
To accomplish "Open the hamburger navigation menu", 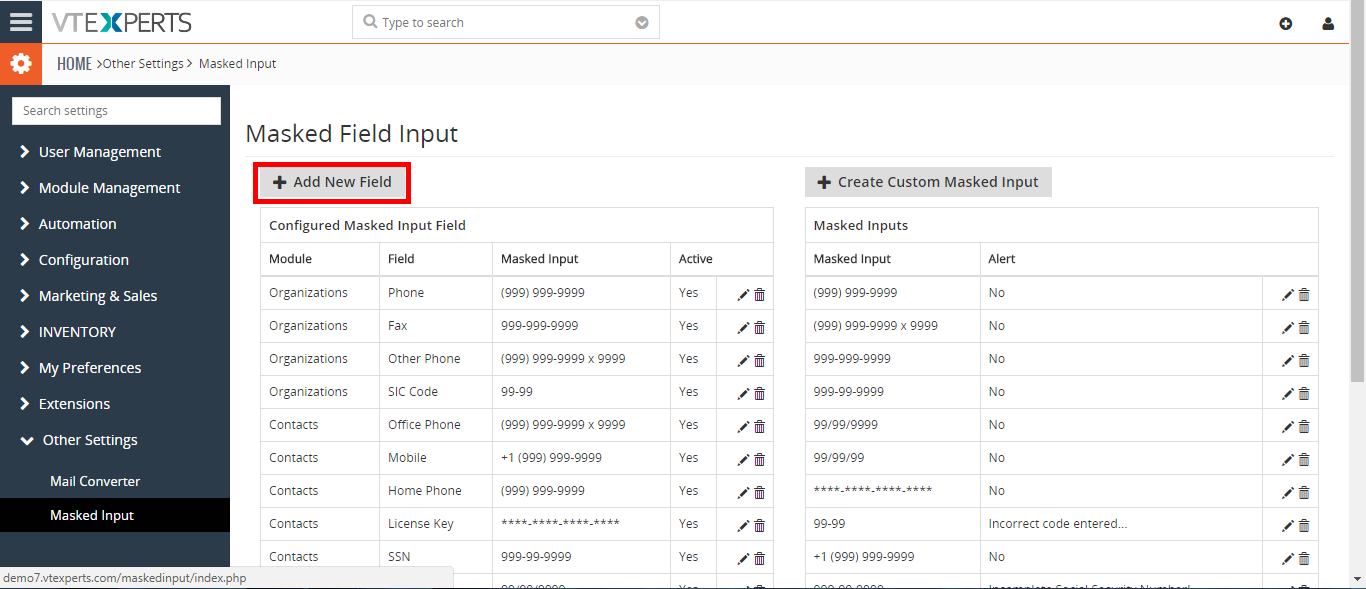I will [21, 22].
